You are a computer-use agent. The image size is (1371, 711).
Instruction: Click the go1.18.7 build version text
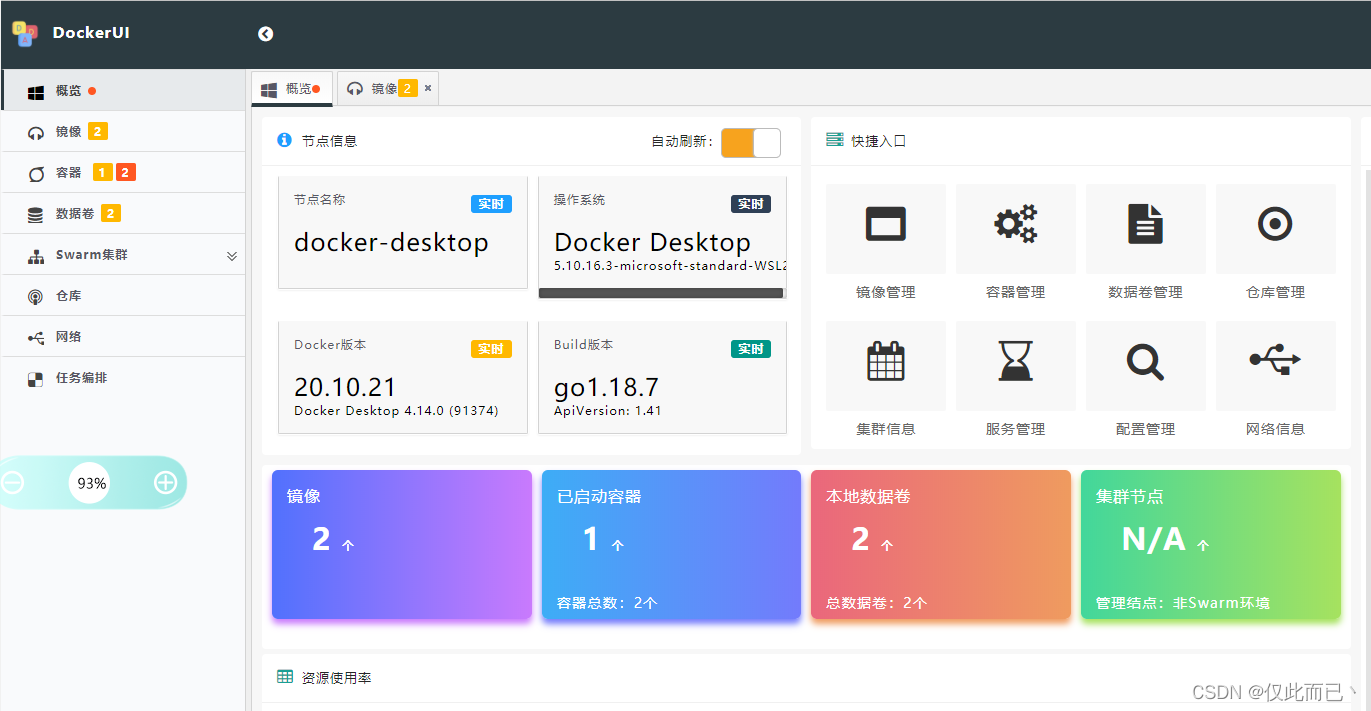coord(606,387)
